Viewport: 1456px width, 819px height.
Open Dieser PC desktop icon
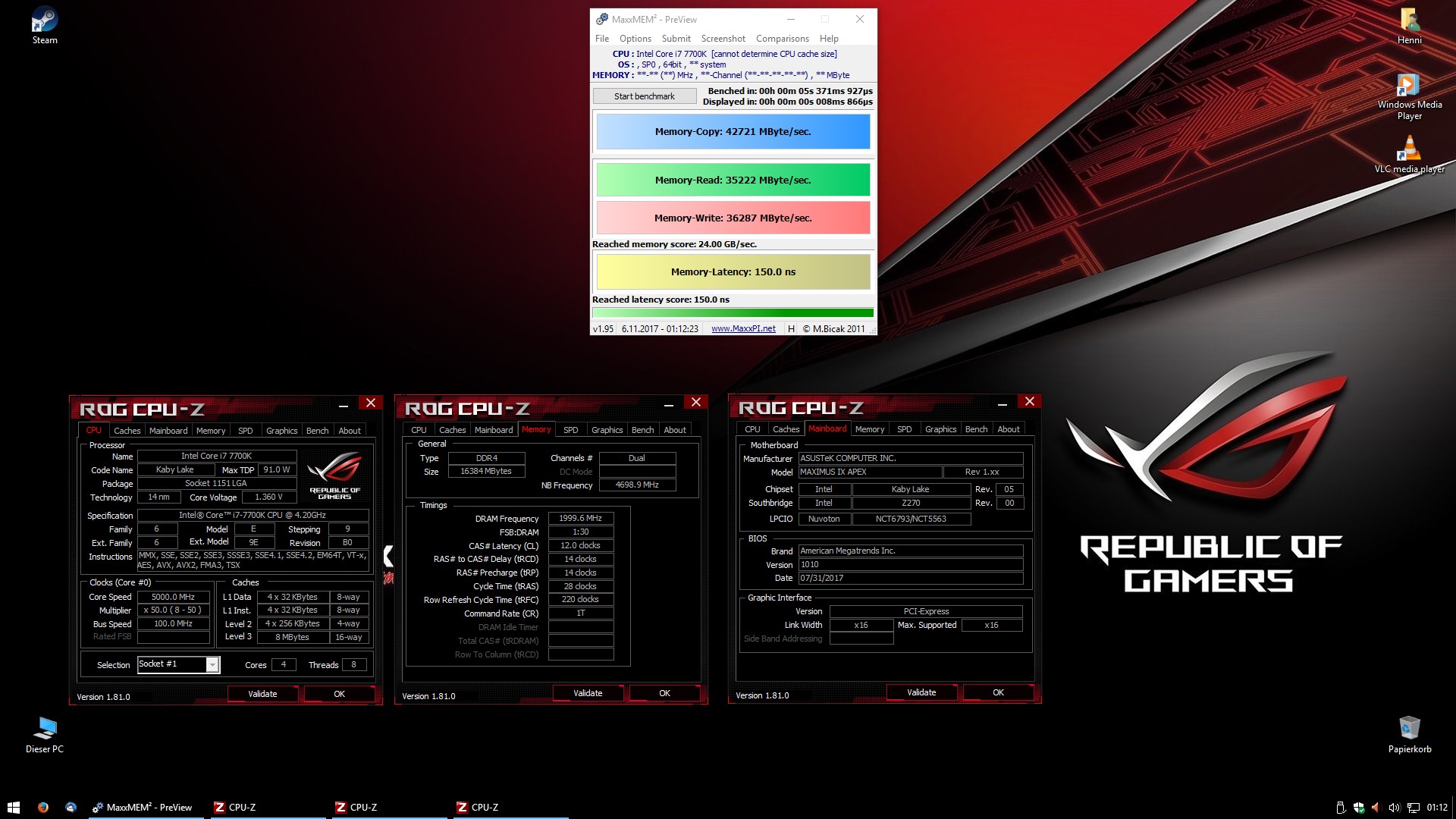(x=45, y=734)
